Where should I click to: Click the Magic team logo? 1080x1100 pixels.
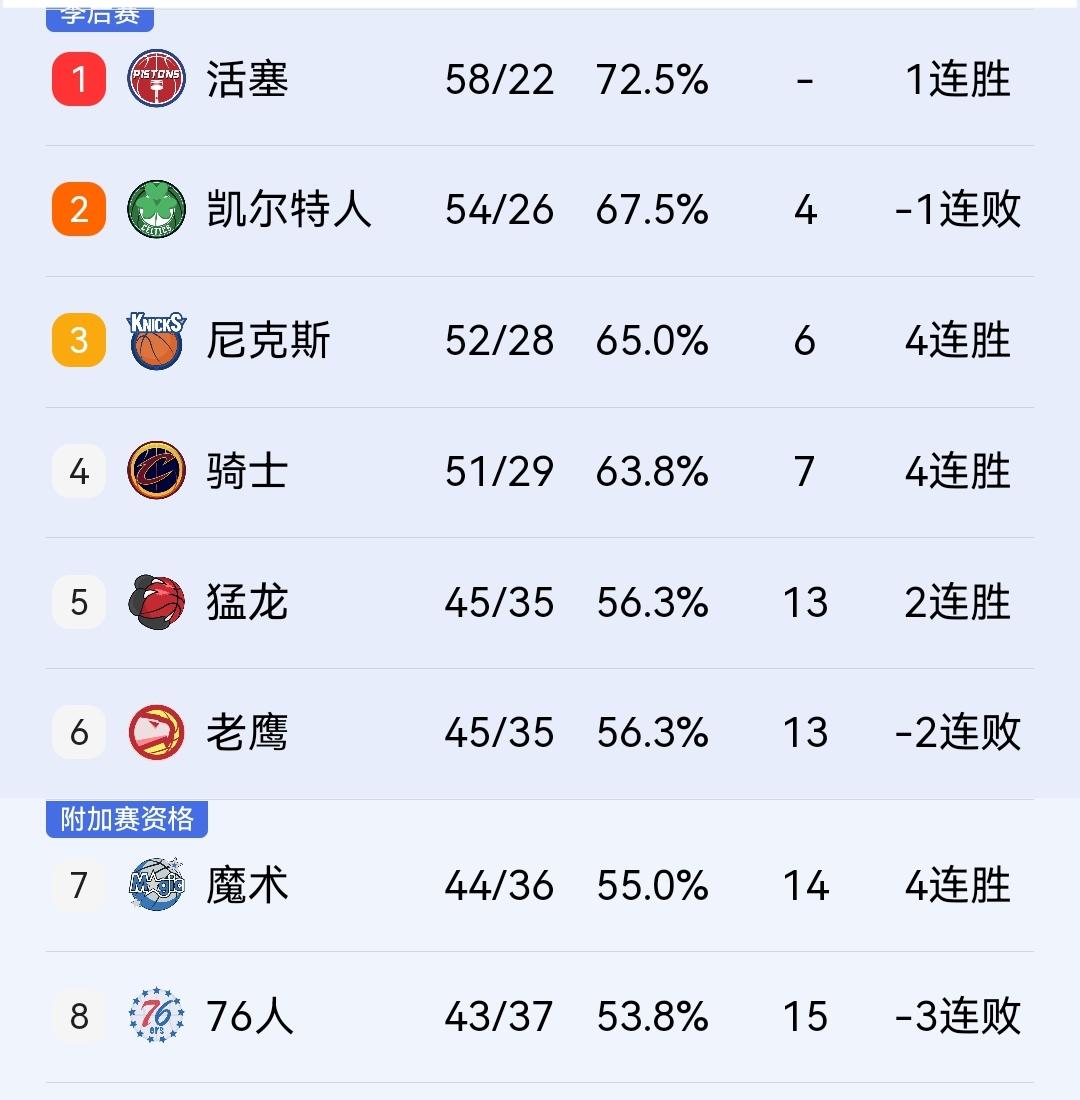tap(155, 885)
